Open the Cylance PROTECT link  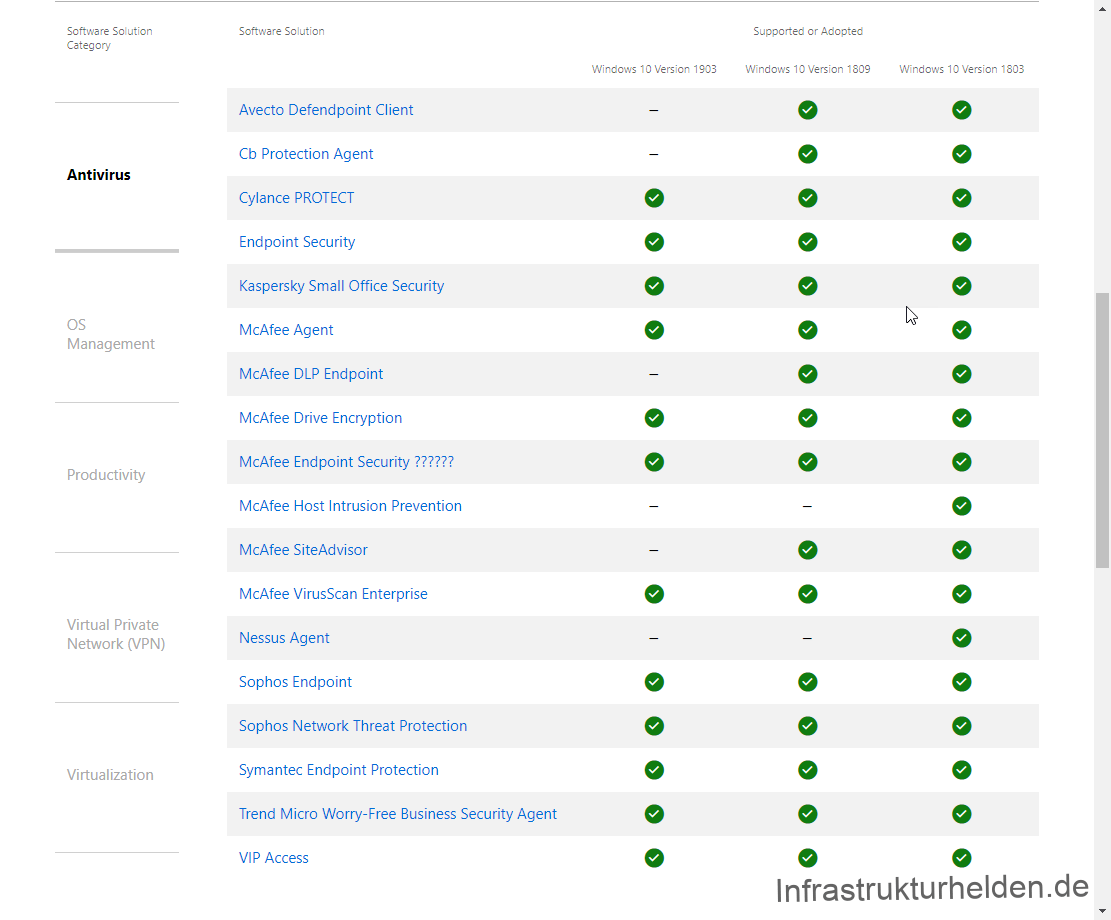tap(296, 198)
